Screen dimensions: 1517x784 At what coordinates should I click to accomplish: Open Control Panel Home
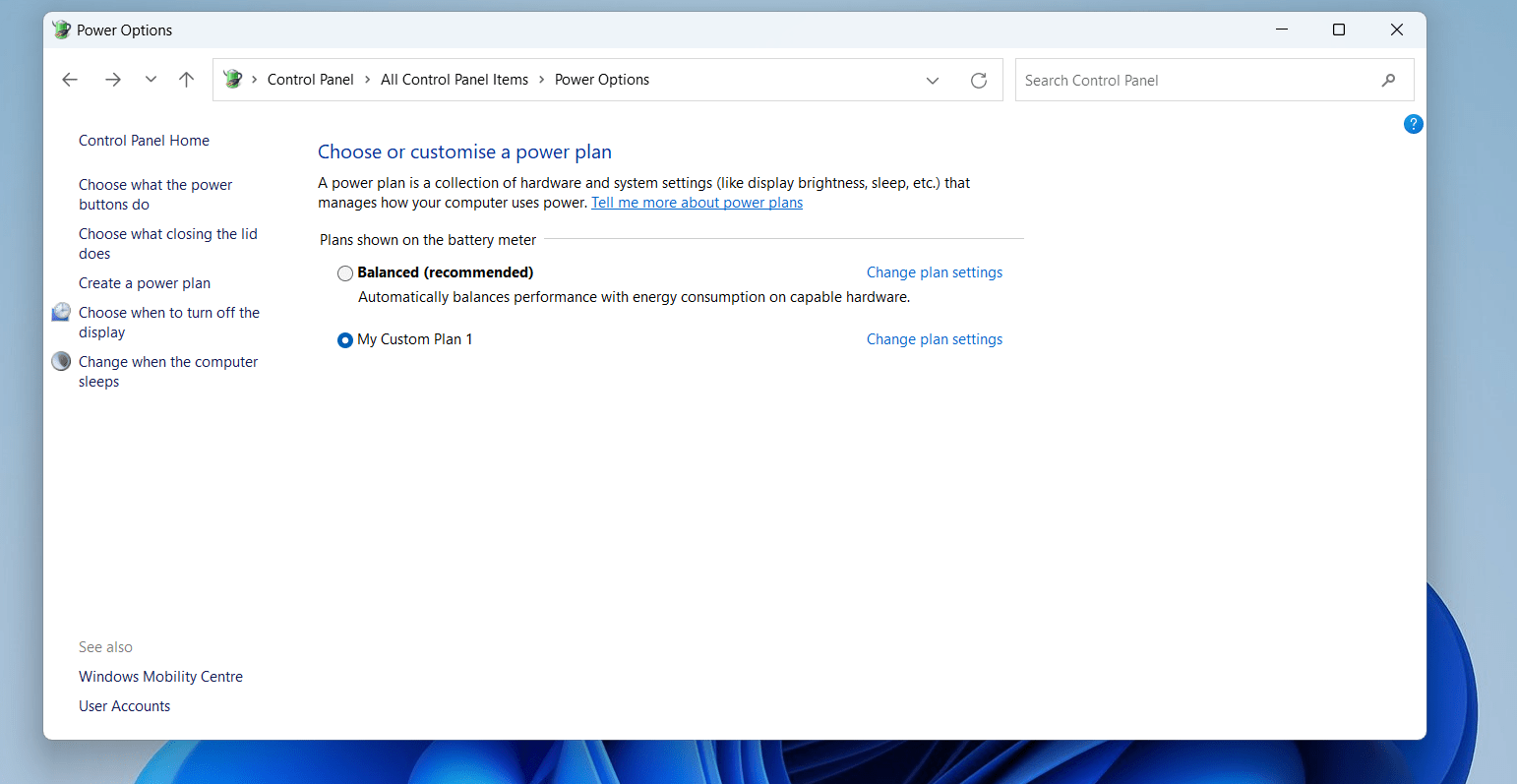click(x=144, y=141)
